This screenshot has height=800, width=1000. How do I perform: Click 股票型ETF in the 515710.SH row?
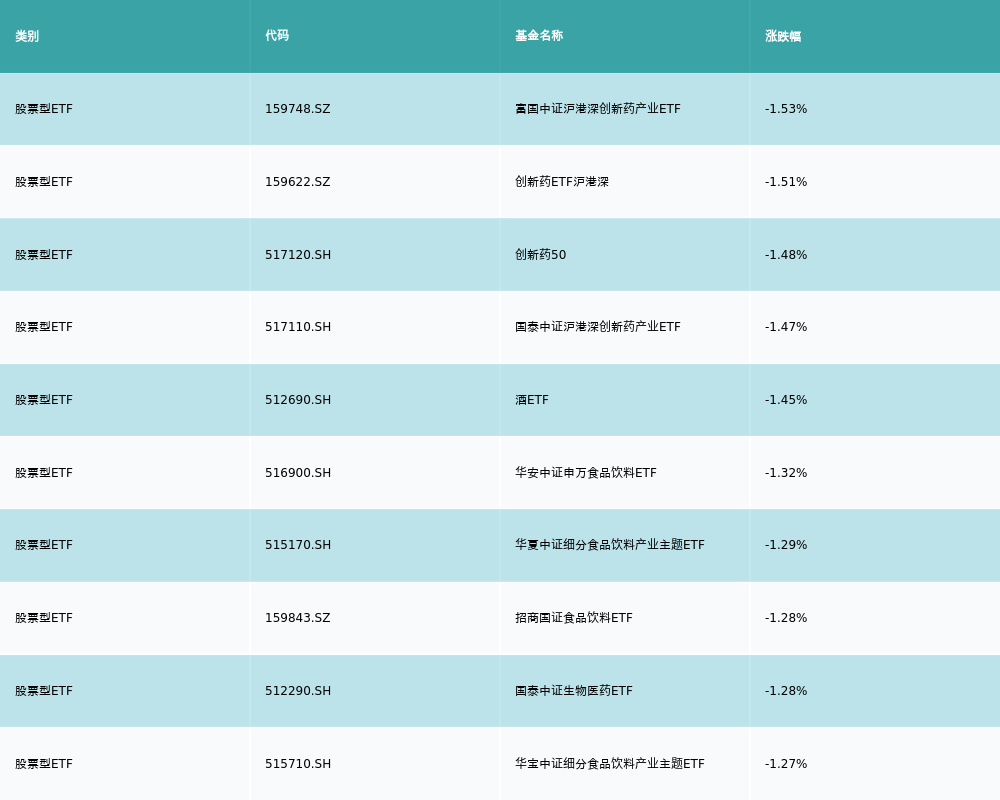click(44, 764)
